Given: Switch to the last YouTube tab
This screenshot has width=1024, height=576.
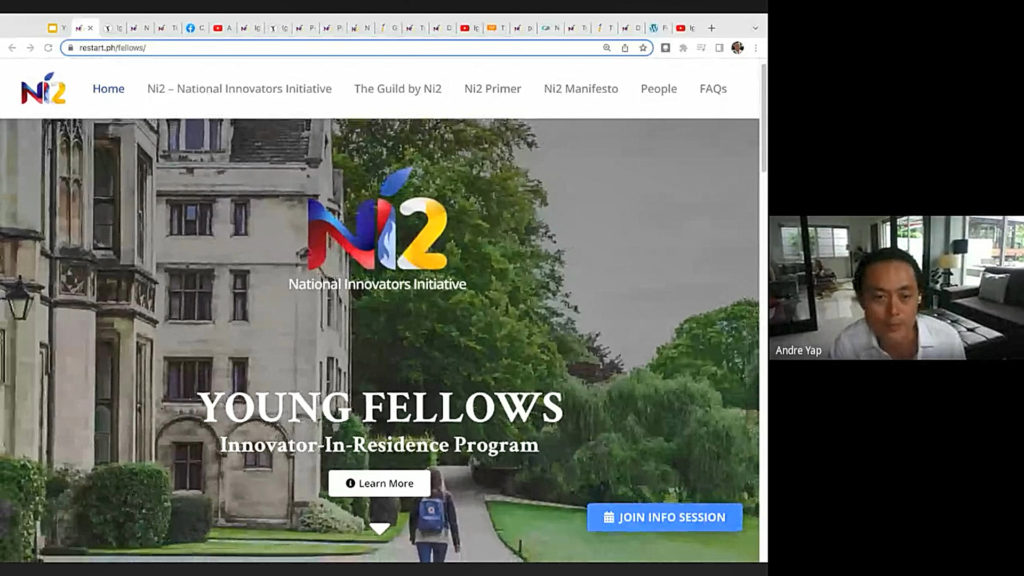Looking at the screenshot, I should click(x=686, y=28).
